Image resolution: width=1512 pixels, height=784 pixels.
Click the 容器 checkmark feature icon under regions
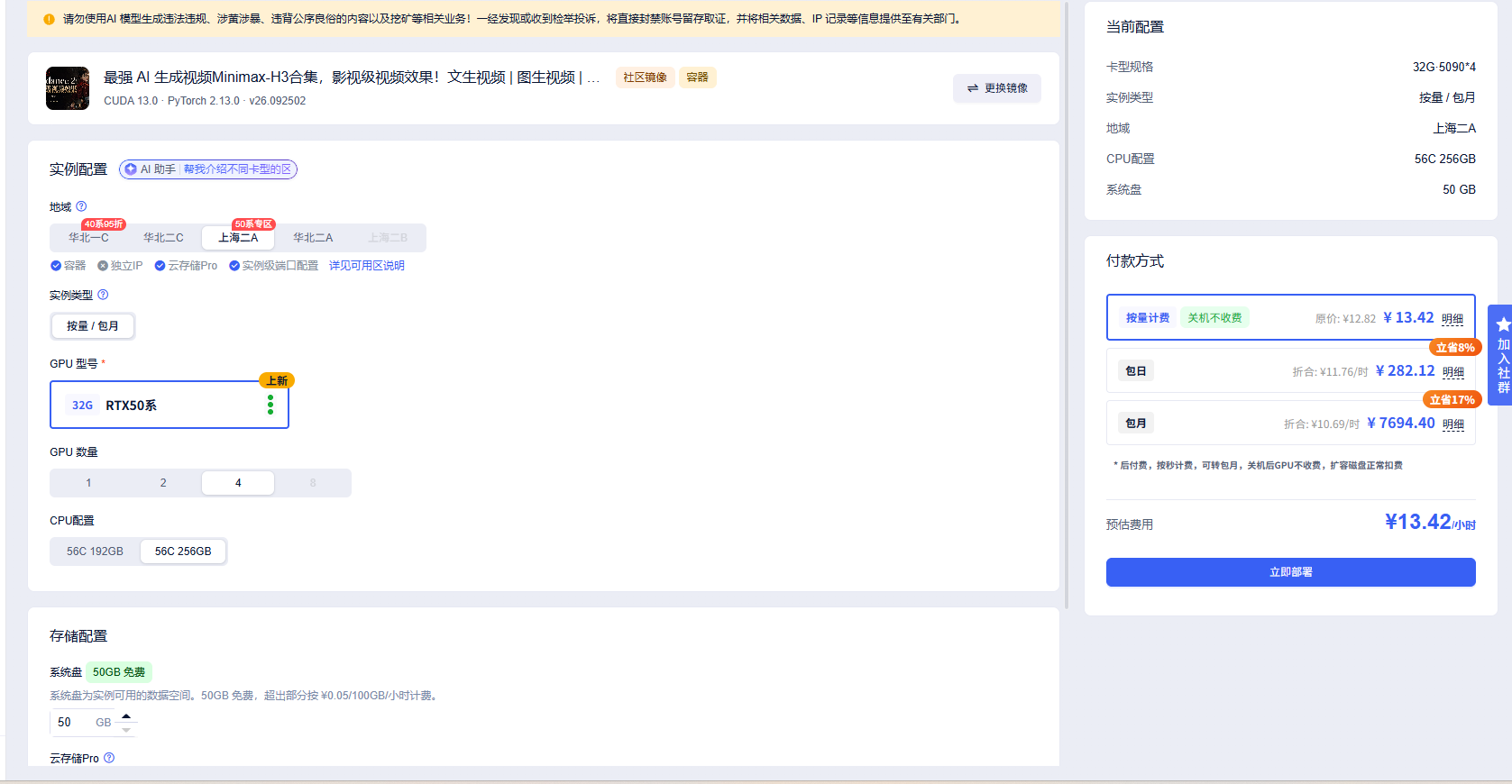coord(56,266)
